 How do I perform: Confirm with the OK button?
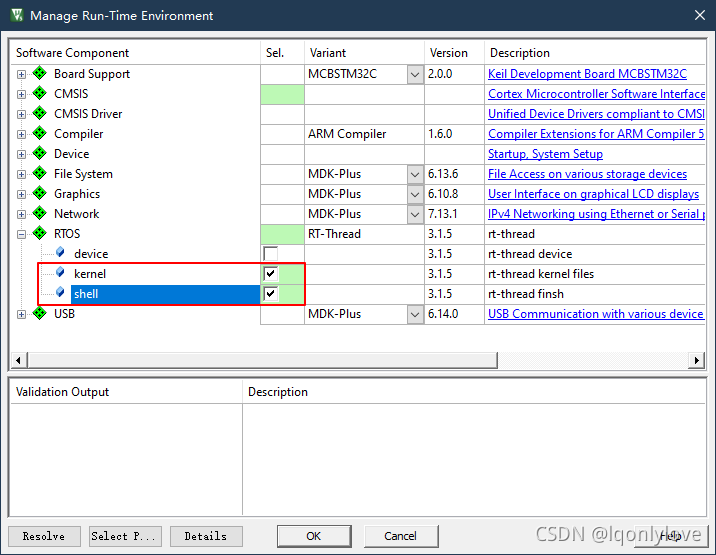(x=314, y=536)
